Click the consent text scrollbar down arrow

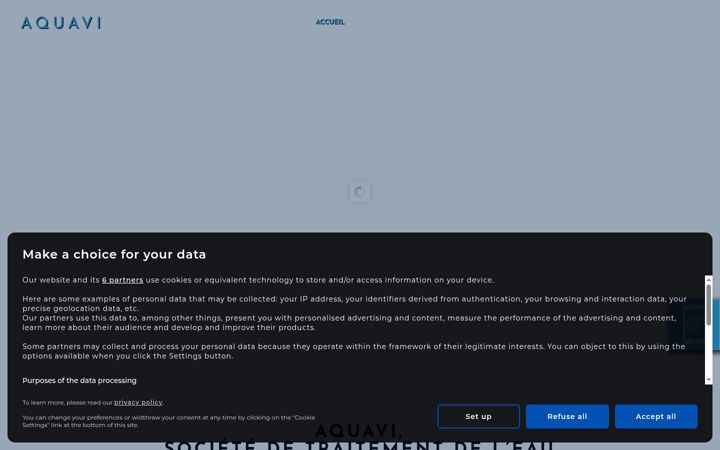click(x=709, y=380)
